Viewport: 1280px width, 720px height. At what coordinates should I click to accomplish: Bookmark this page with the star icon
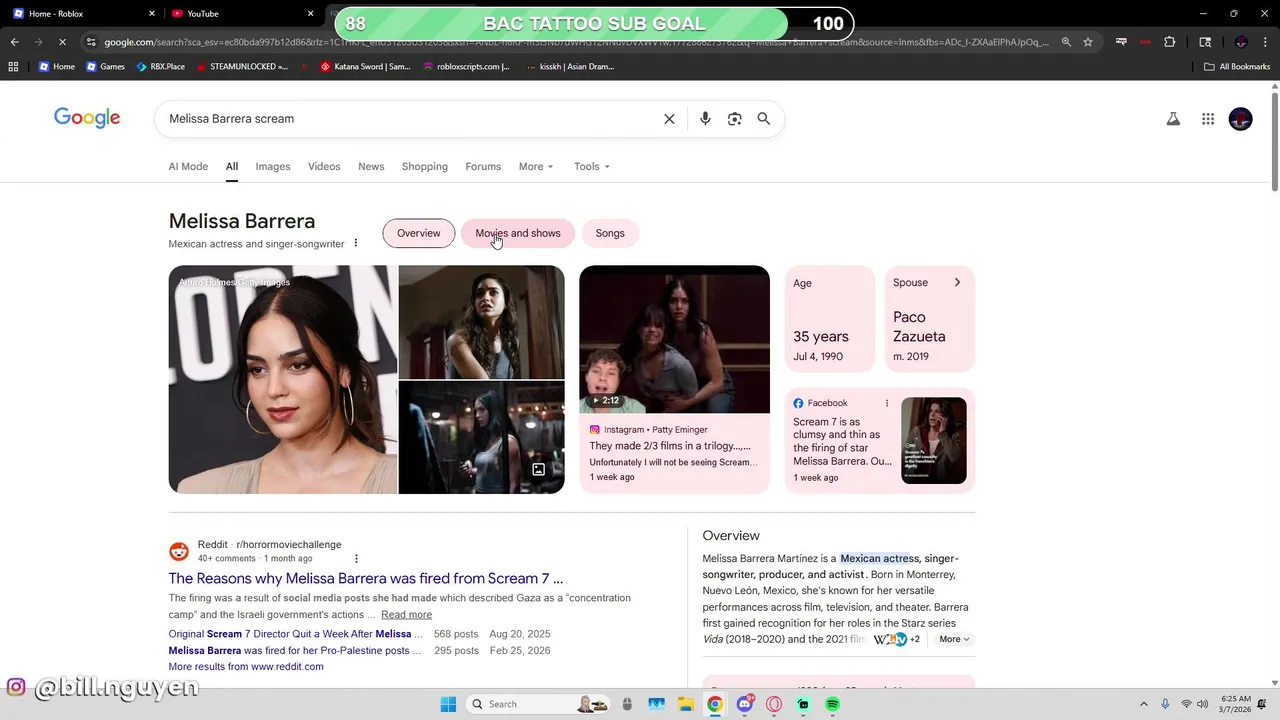click(x=1088, y=42)
